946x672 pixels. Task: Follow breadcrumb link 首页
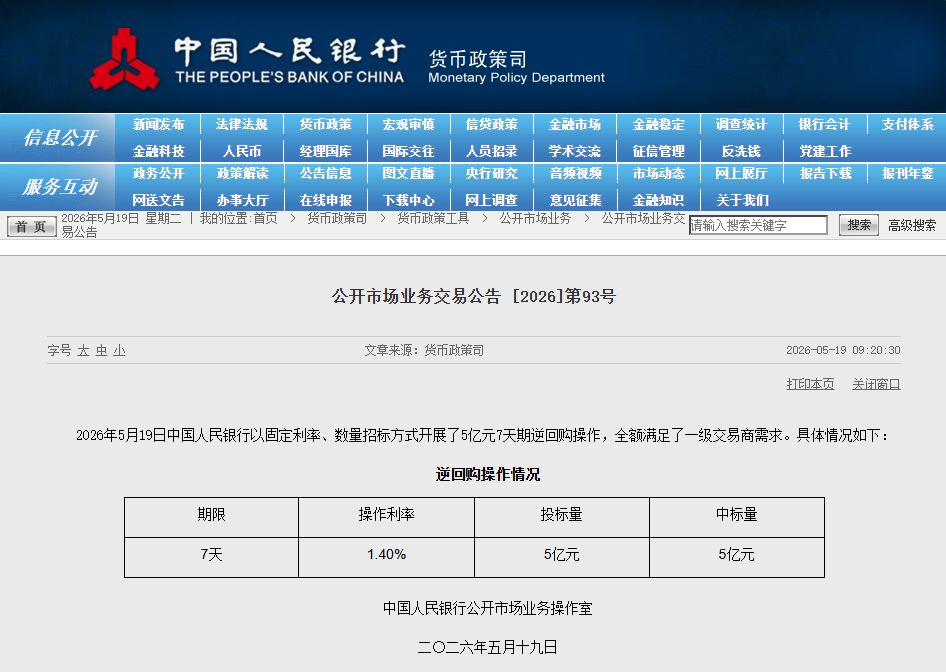point(265,218)
